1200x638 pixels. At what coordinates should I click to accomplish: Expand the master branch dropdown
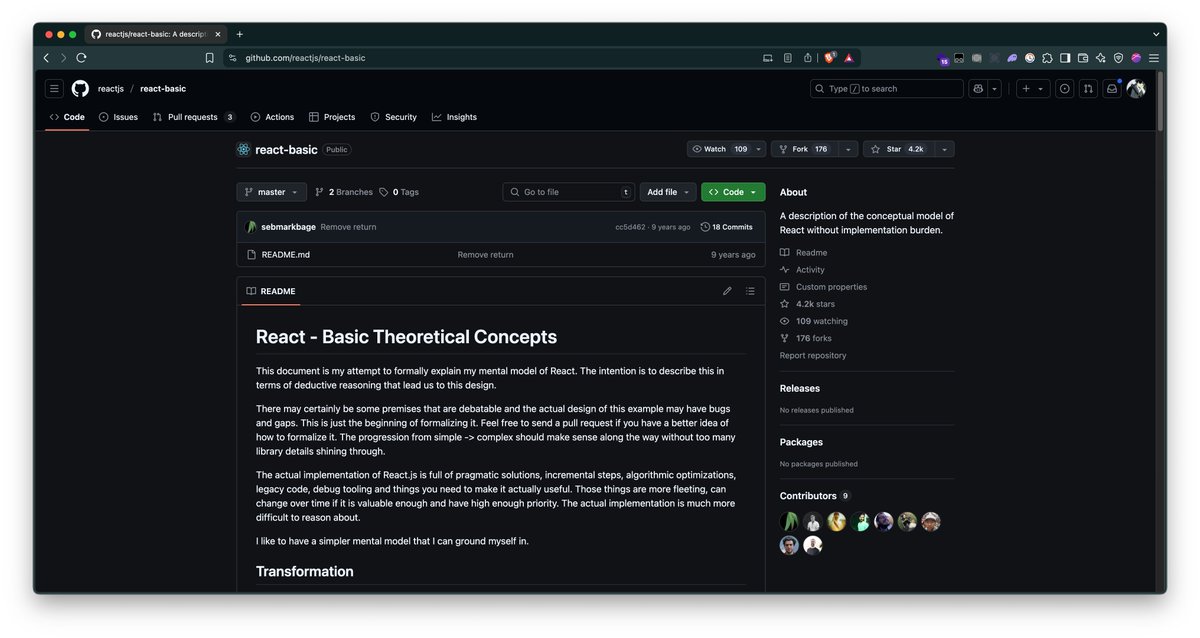[x=271, y=192]
